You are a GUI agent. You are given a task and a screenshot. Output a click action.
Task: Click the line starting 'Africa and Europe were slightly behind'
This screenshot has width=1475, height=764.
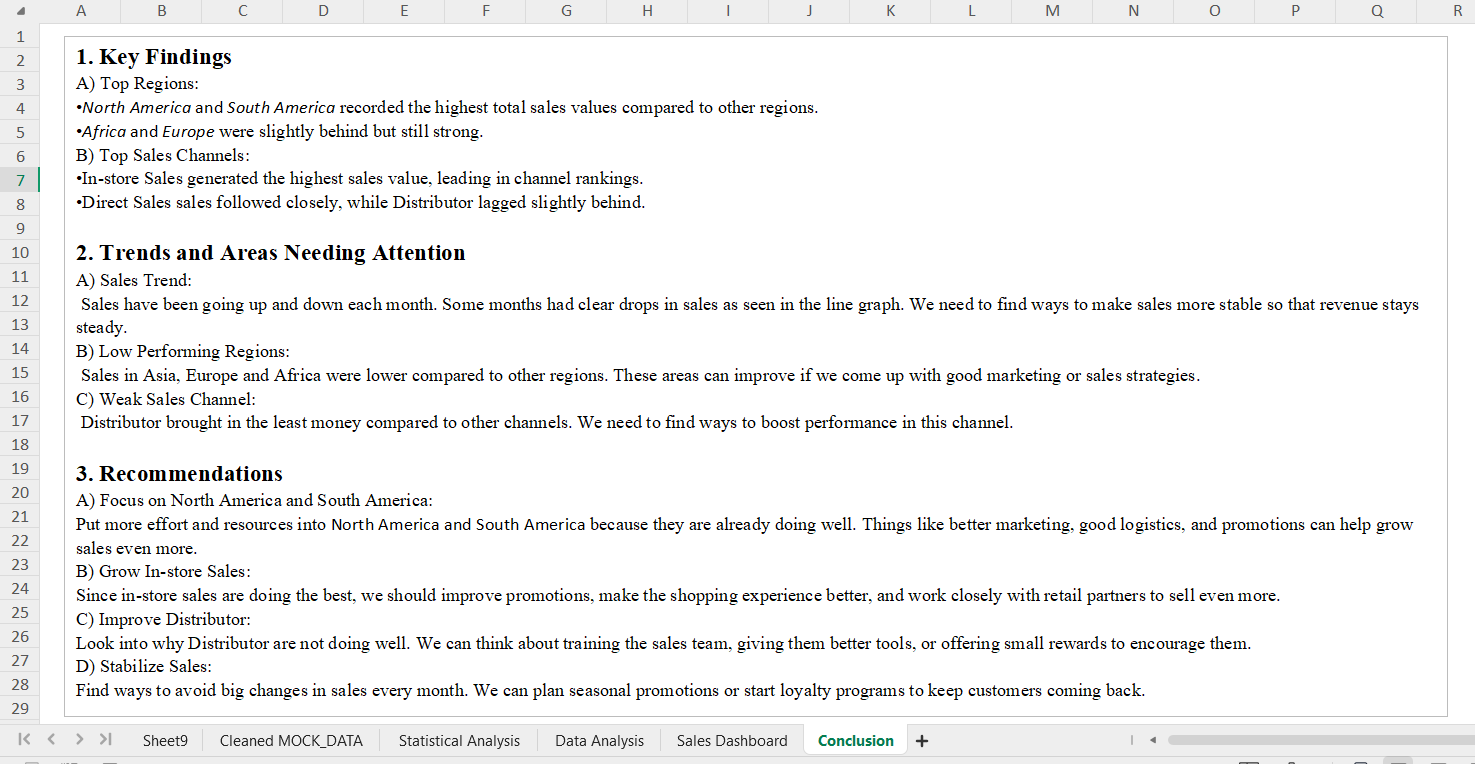(x=279, y=131)
